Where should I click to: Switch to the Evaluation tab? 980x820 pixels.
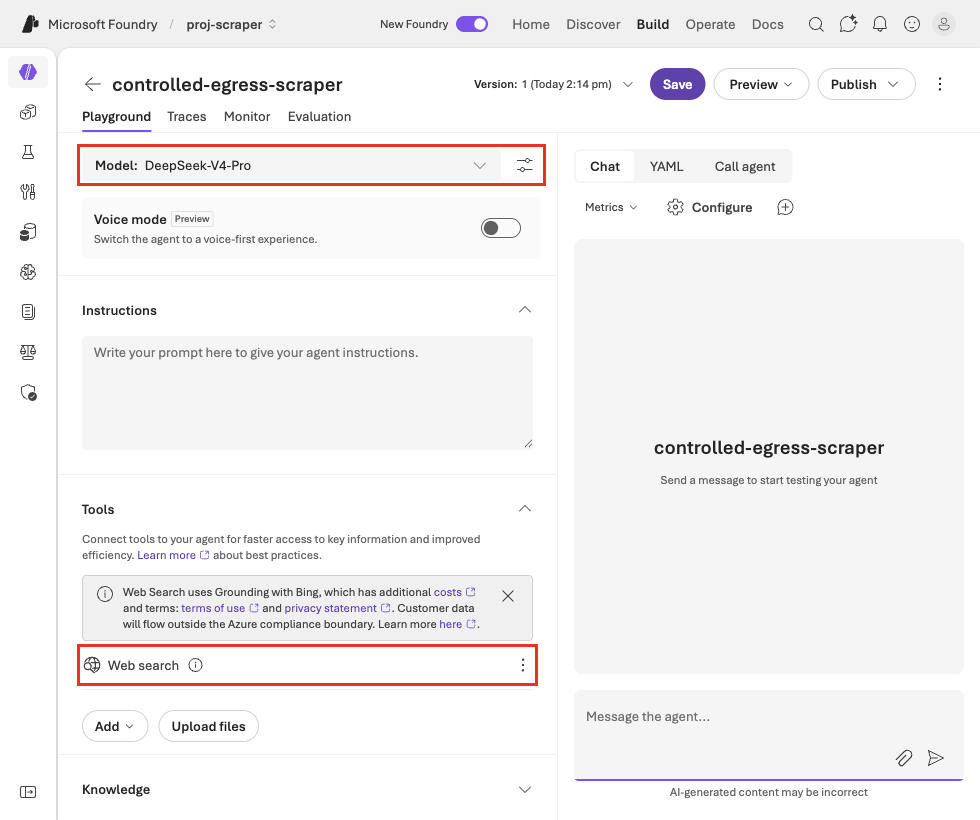(x=319, y=117)
